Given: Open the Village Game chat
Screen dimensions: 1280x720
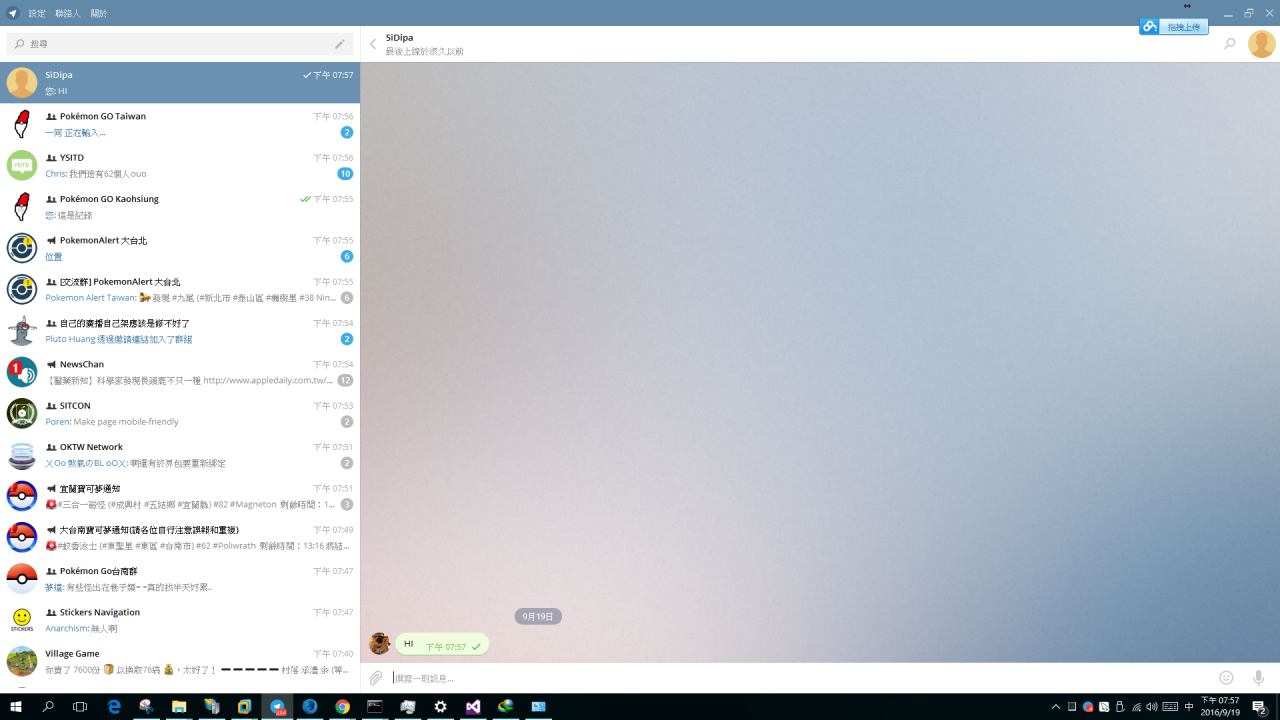Looking at the screenshot, I should tap(180, 661).
